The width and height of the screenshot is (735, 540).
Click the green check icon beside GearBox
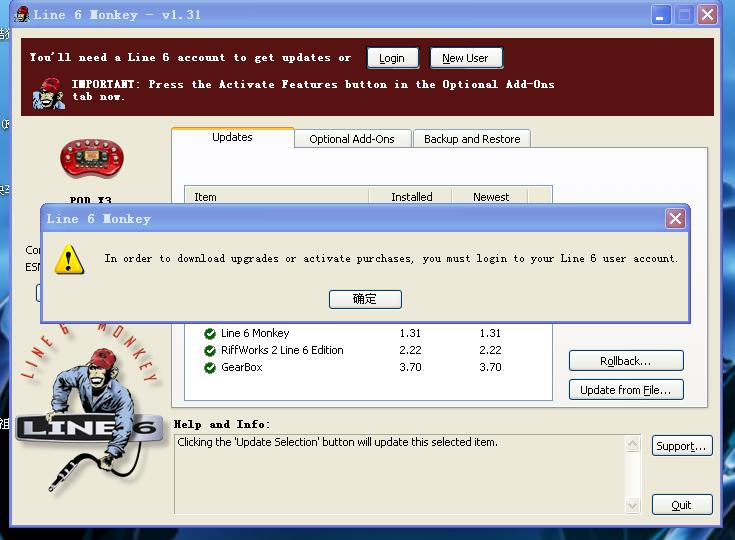tap(210, 368)
